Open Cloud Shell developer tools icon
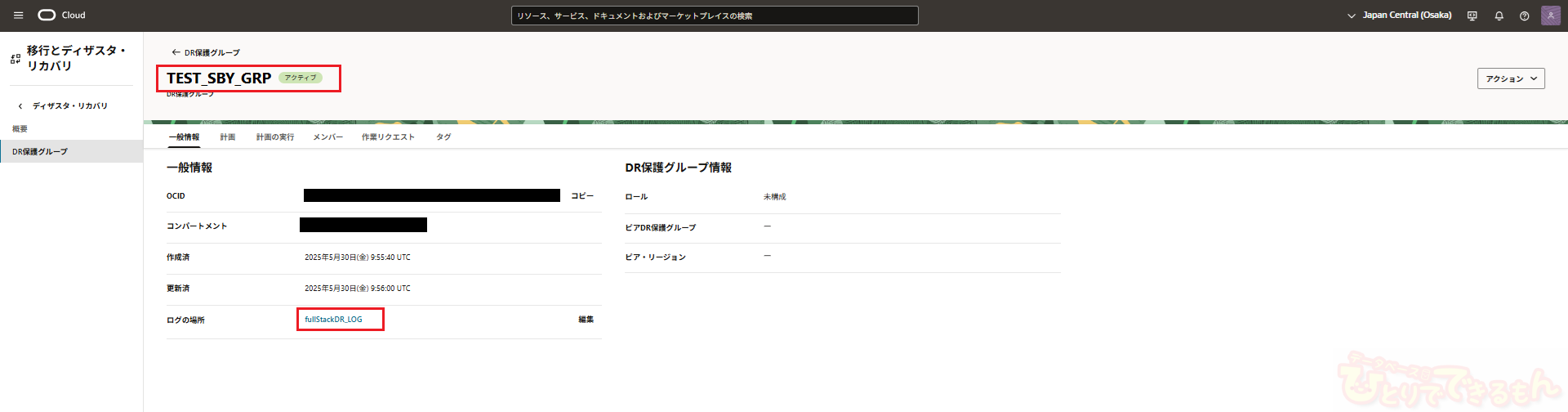The width and height of the screenshot is (1568, 412). (x=1472, y=16)
